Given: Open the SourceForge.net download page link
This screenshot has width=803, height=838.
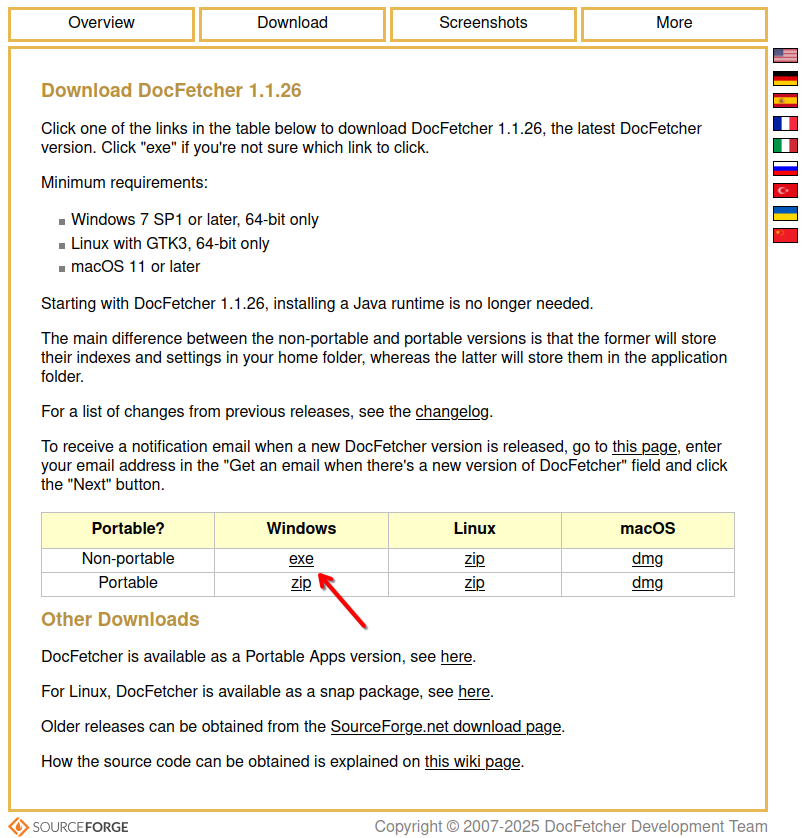Looking at the screenshot, I should tap(446, 726).
